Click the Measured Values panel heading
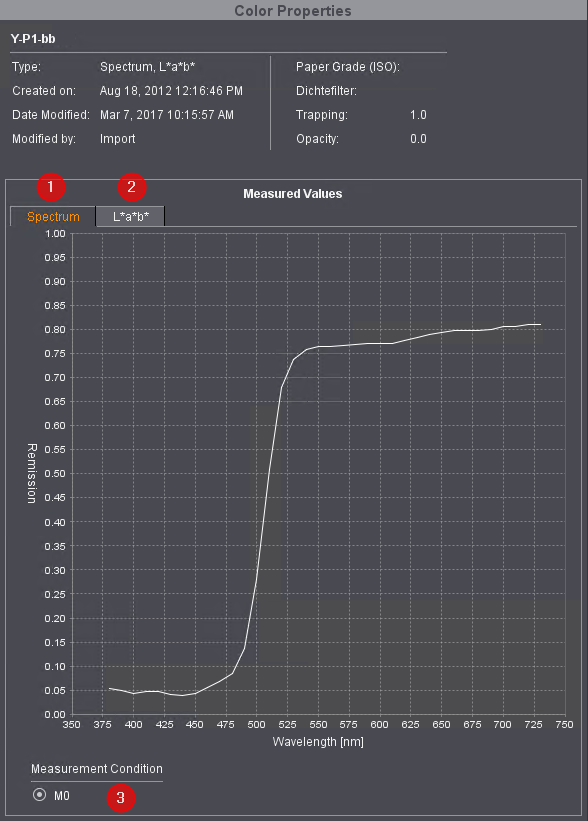This screenshot has width=588, height=821. pos(293,194)
